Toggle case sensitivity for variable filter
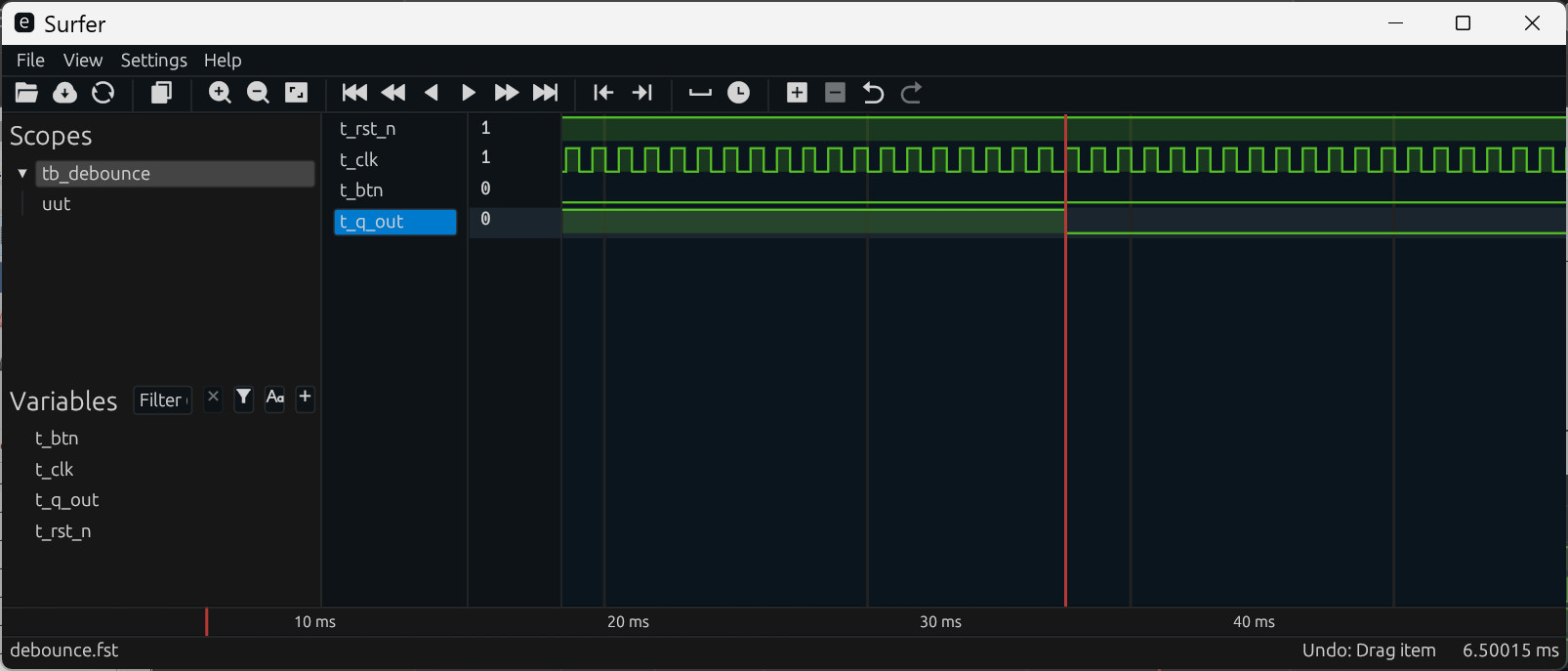This screenshot has height=671, width=1568. click(x=275, y=398)
